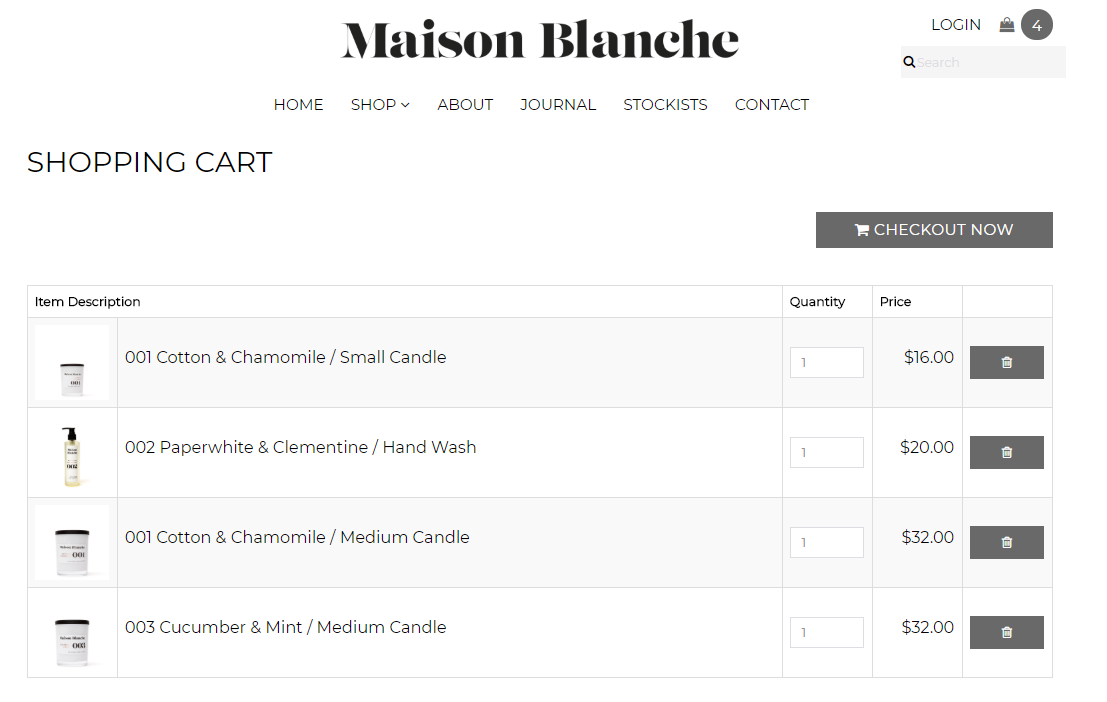Image resolution: width=1107 pixels, height=702 pixels.
Task: Open the CONTACT page
Action: click(772, 105)
